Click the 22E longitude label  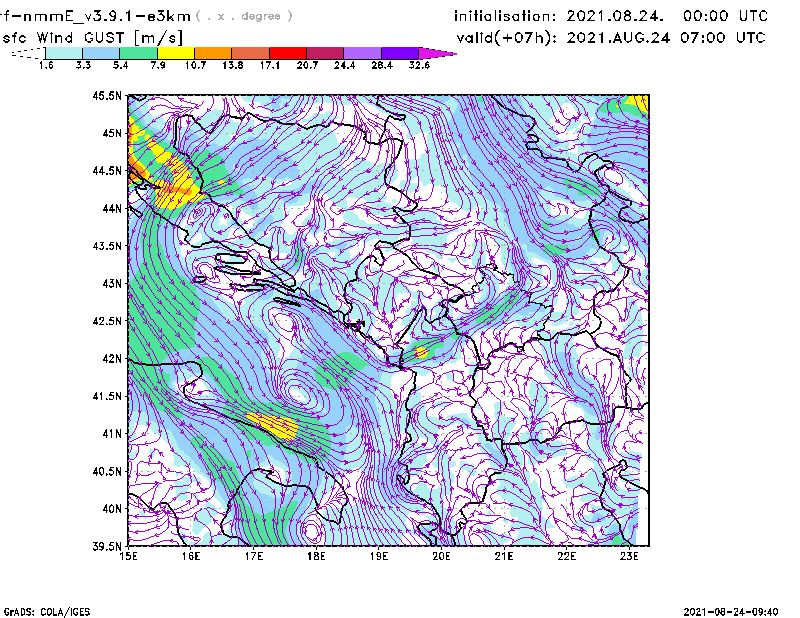coord(566,556)
